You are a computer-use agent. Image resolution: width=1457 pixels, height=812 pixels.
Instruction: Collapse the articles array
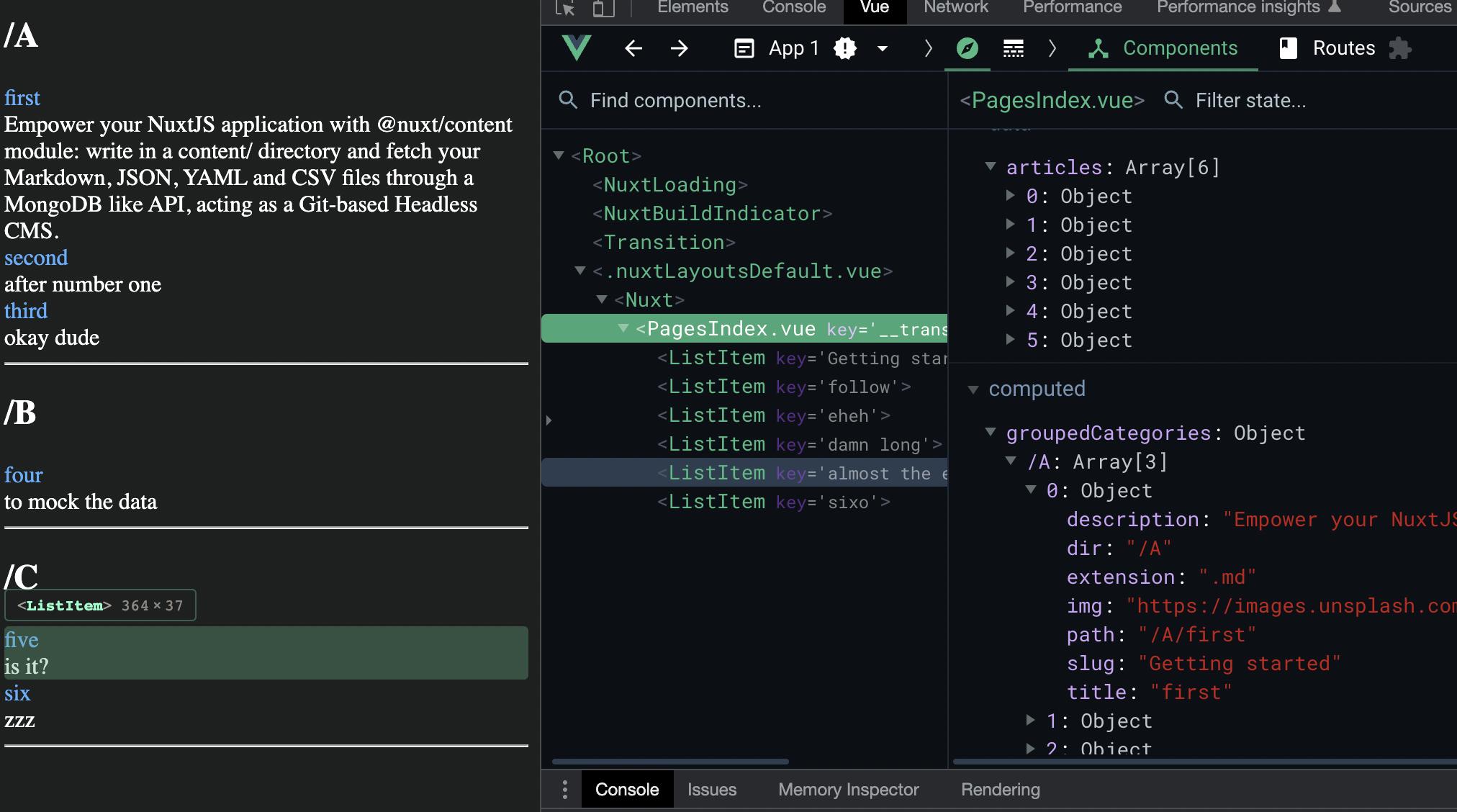point(991,166)
